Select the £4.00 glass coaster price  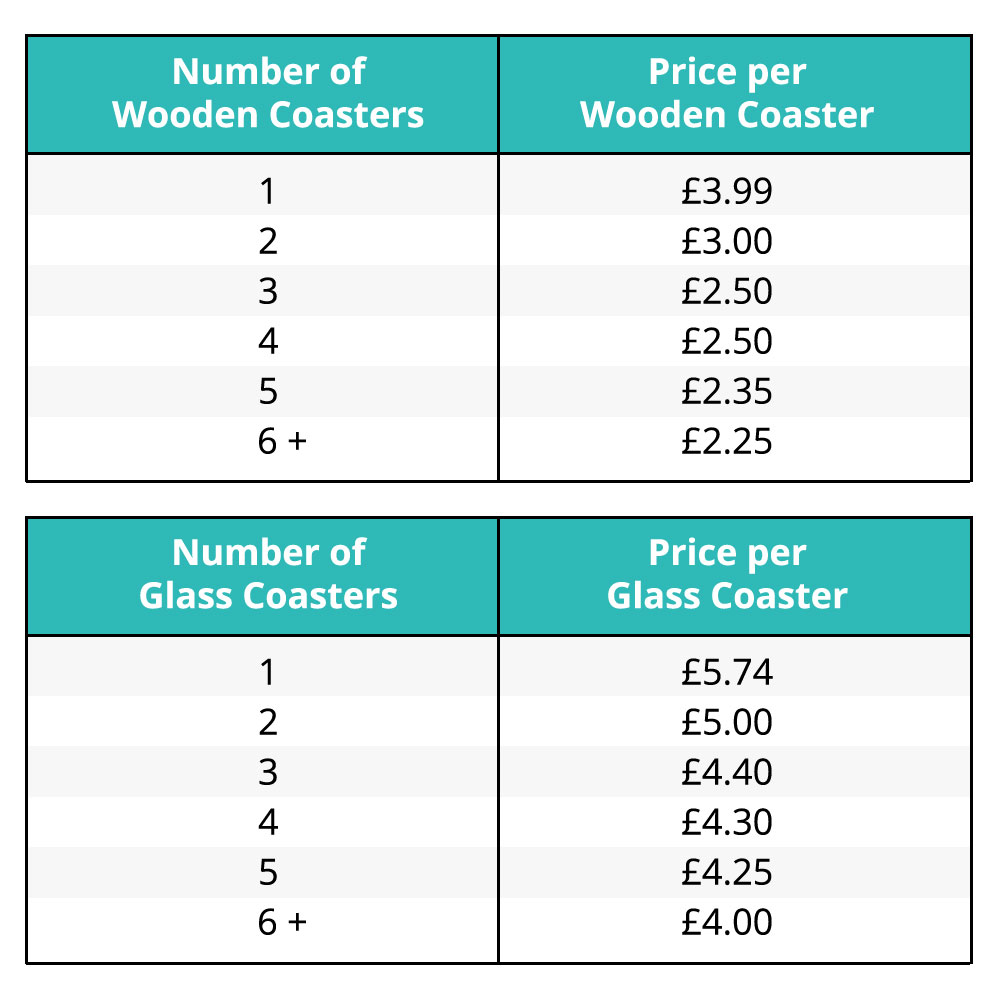727,922
